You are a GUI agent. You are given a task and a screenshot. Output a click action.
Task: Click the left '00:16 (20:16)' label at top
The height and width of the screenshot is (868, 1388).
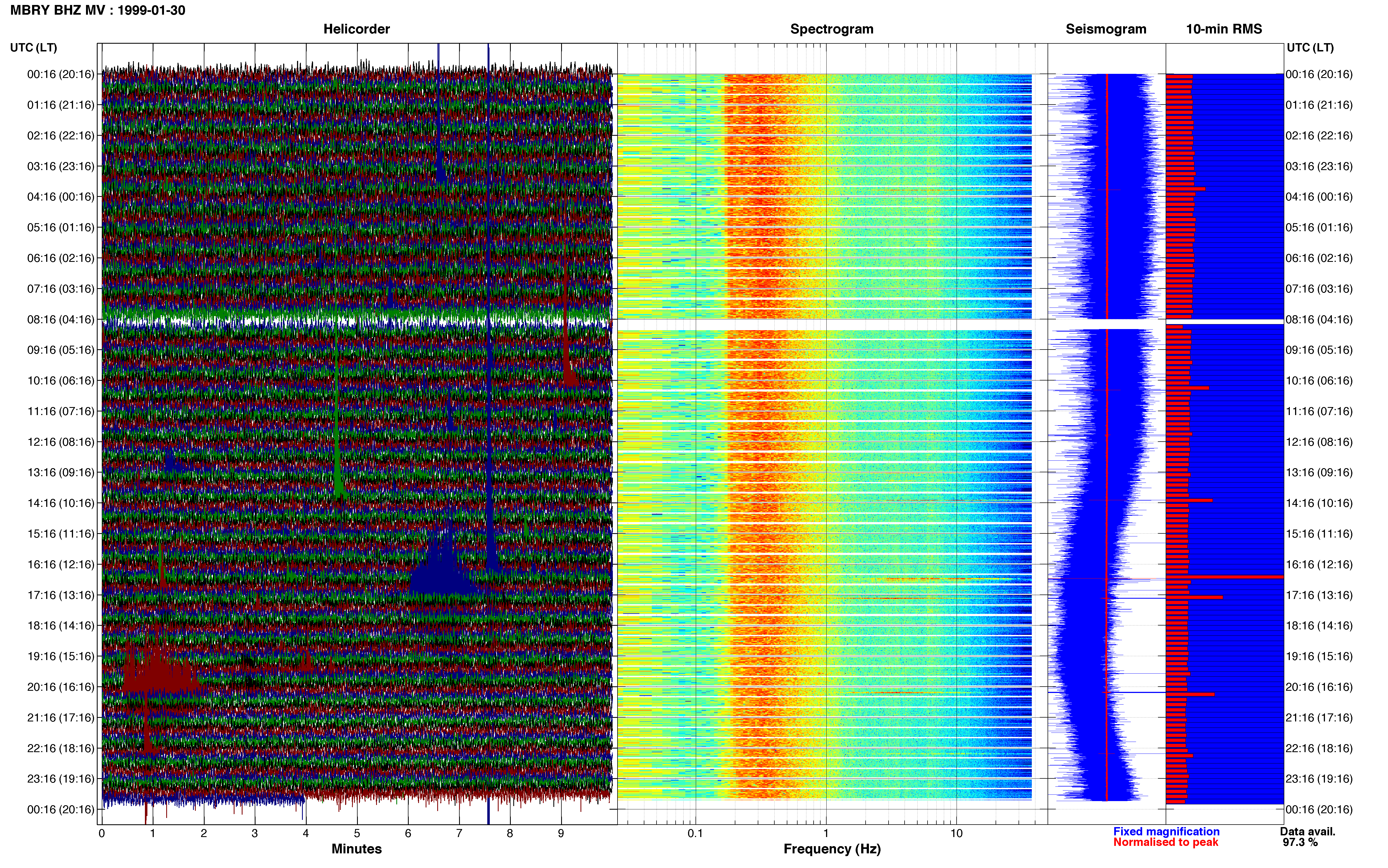coord(61,74)
